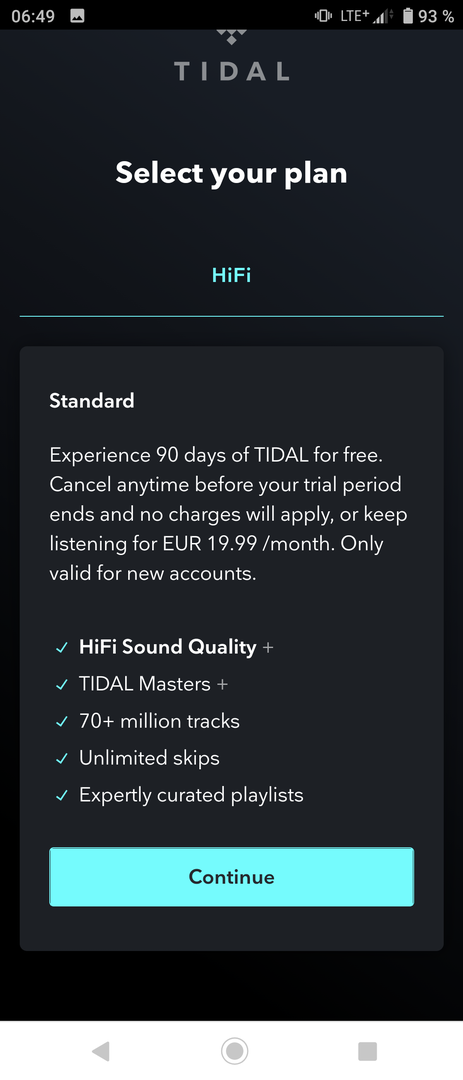Tap checkmark beside TIDAL Masters

(62, 685)
